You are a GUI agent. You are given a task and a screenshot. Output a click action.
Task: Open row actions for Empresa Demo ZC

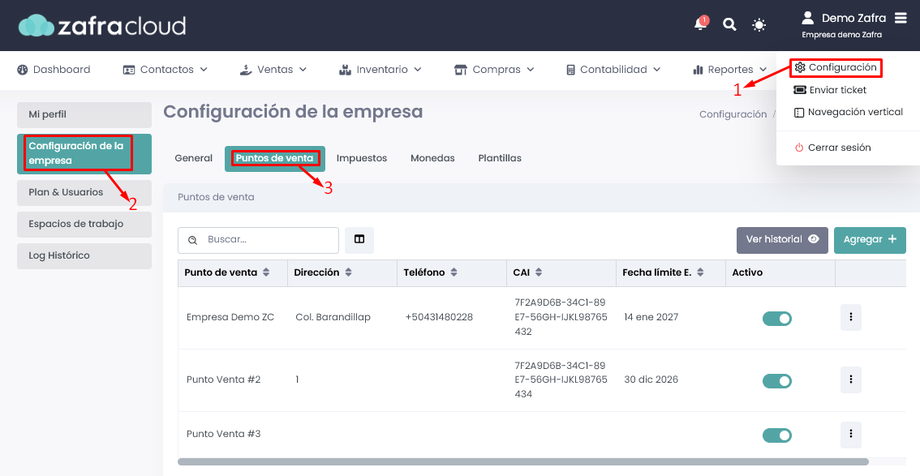pyautogui.click(x=851, y=318)
